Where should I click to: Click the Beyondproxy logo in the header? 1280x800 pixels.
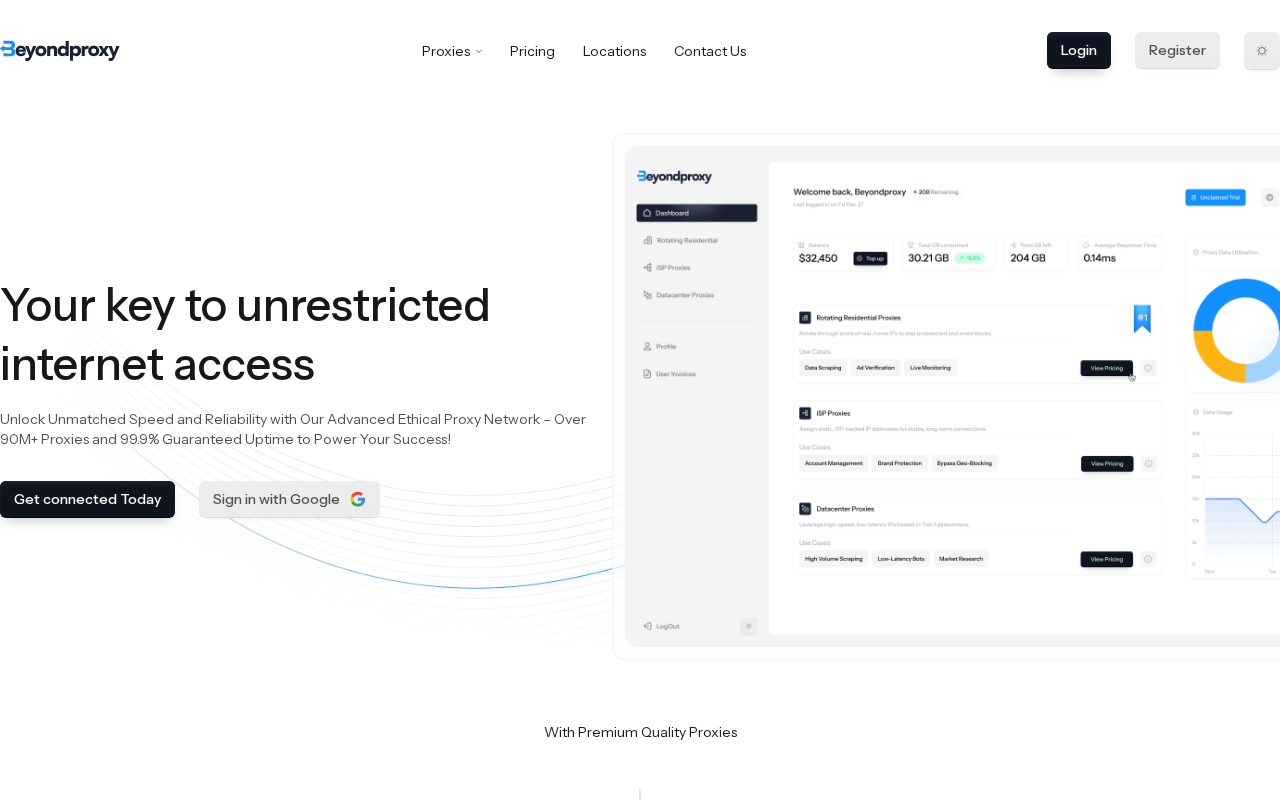[x=60, y=51]
